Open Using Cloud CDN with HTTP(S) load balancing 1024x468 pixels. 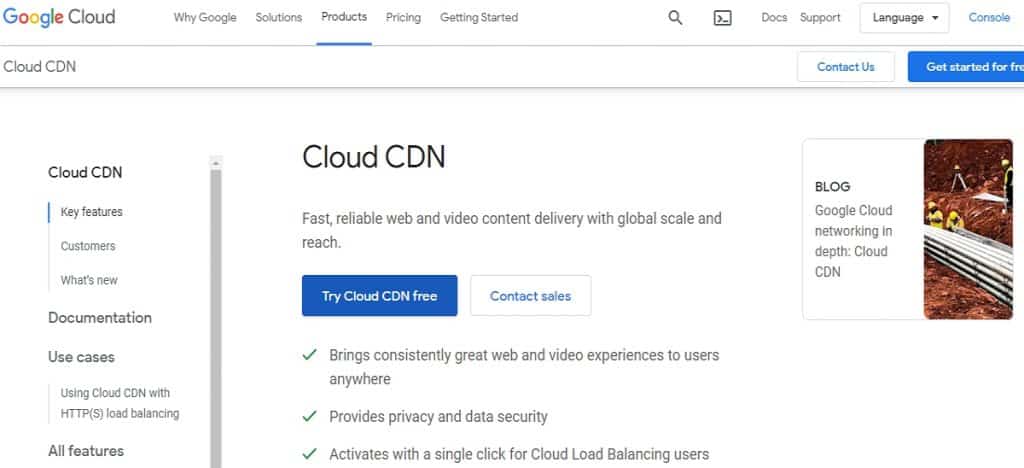pyautogui.click(x=120, y=403)
